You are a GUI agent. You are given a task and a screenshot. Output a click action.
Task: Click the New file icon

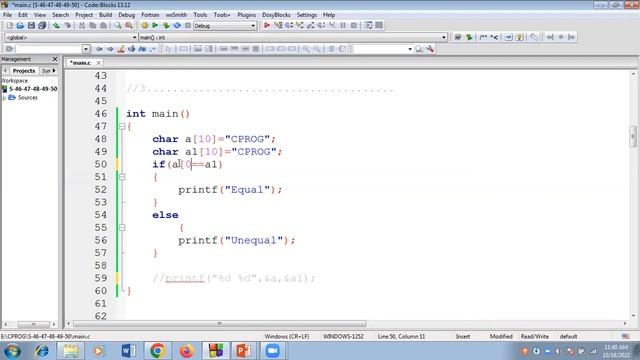pyautogui.click(x=9, y=25)
